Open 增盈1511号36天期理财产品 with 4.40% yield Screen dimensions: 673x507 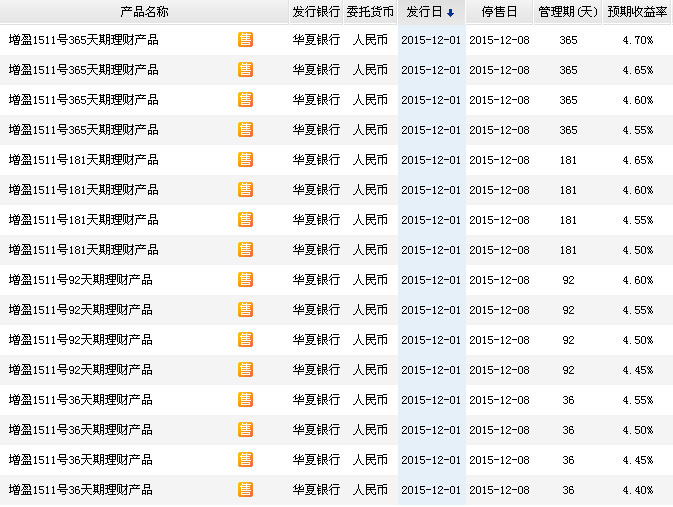coord(81,490)
